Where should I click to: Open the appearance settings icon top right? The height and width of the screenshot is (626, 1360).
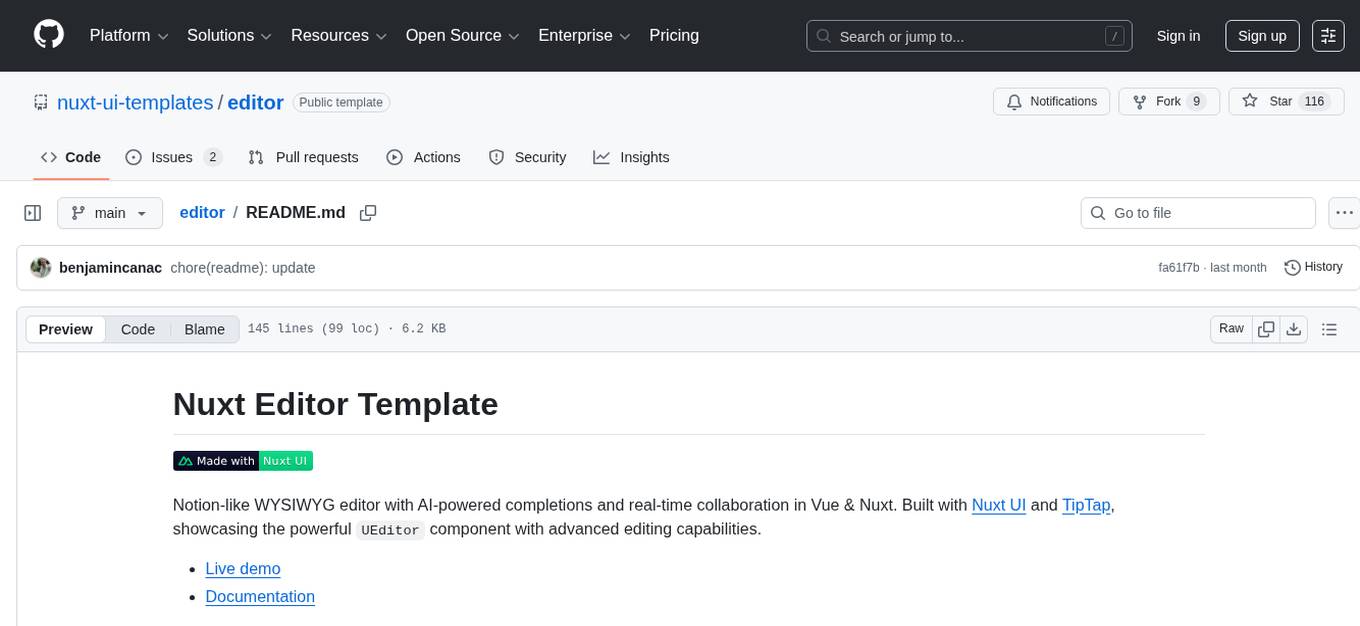click(1327, 35)
